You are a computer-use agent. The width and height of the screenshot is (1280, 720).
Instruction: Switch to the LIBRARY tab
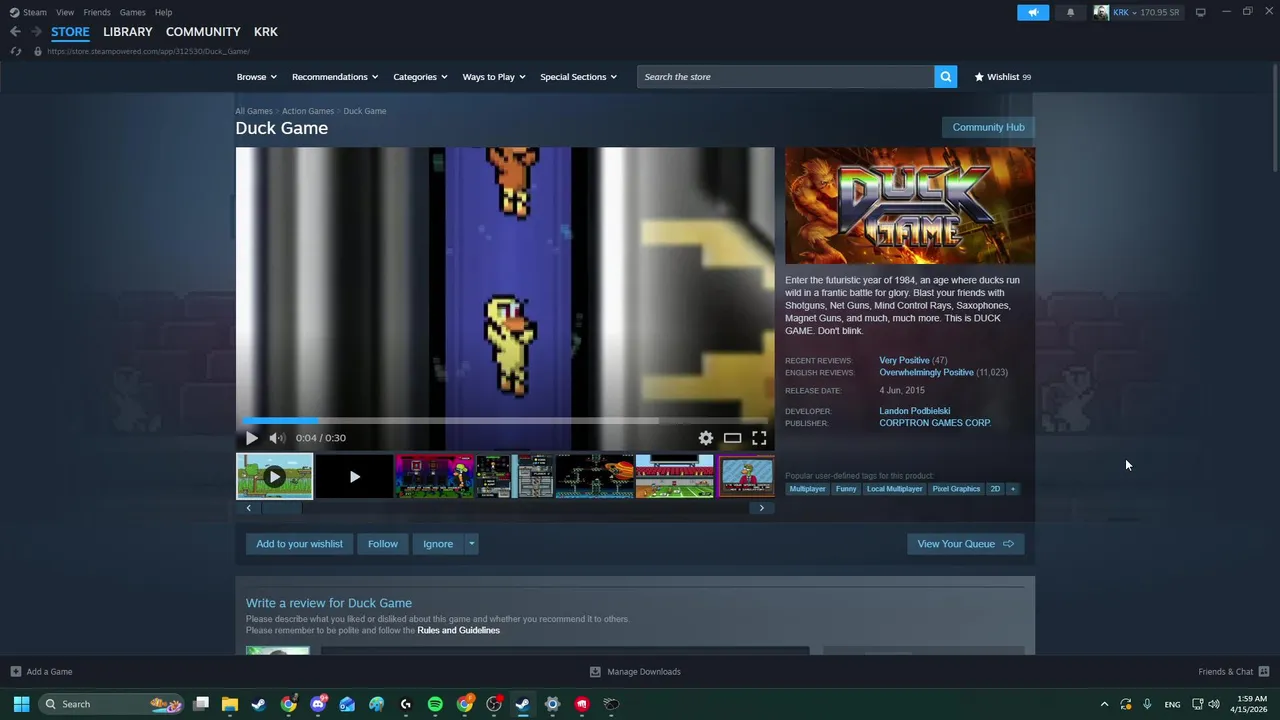(x=128, y=32)
